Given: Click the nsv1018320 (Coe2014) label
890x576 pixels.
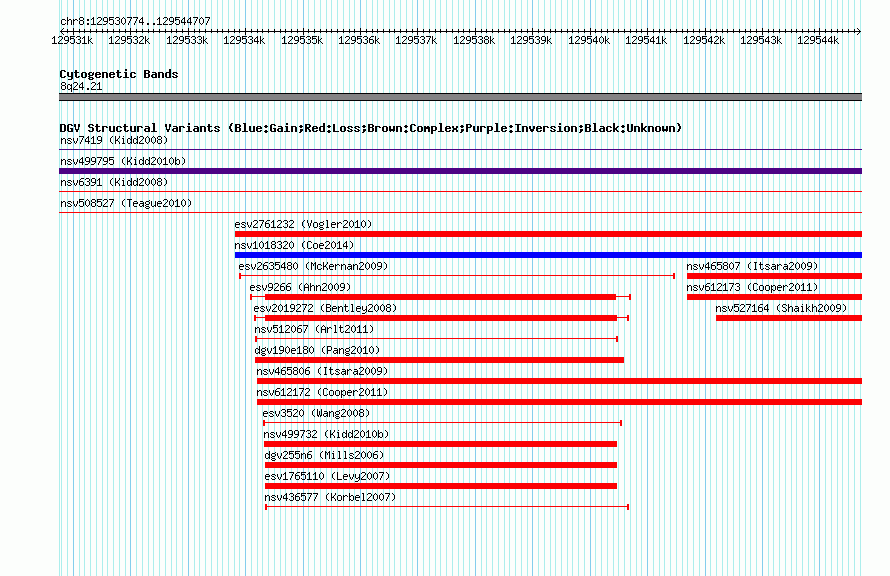Looking at the screenshot, I should [x=294, y=245].
